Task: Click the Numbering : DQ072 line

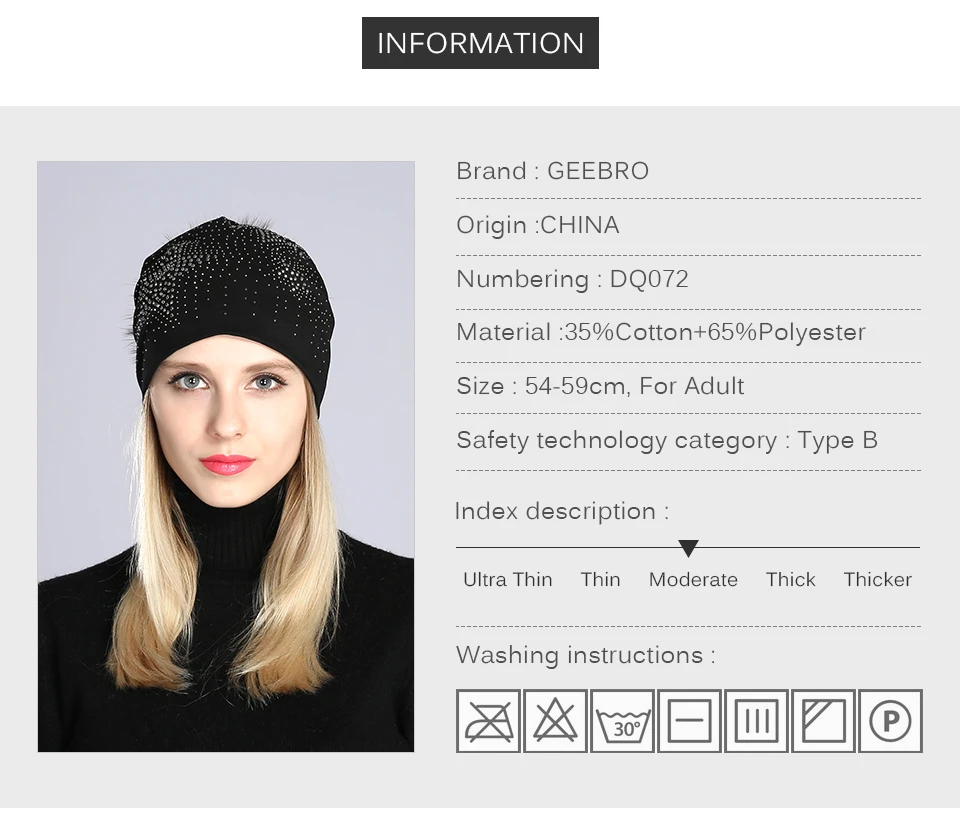Action: [572, 279]
